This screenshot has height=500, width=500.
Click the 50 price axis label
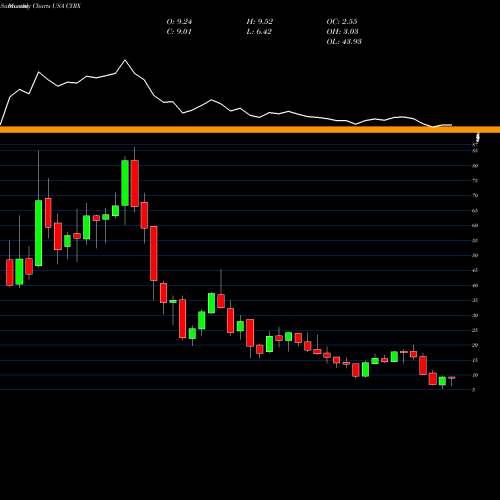coord(475,256)
